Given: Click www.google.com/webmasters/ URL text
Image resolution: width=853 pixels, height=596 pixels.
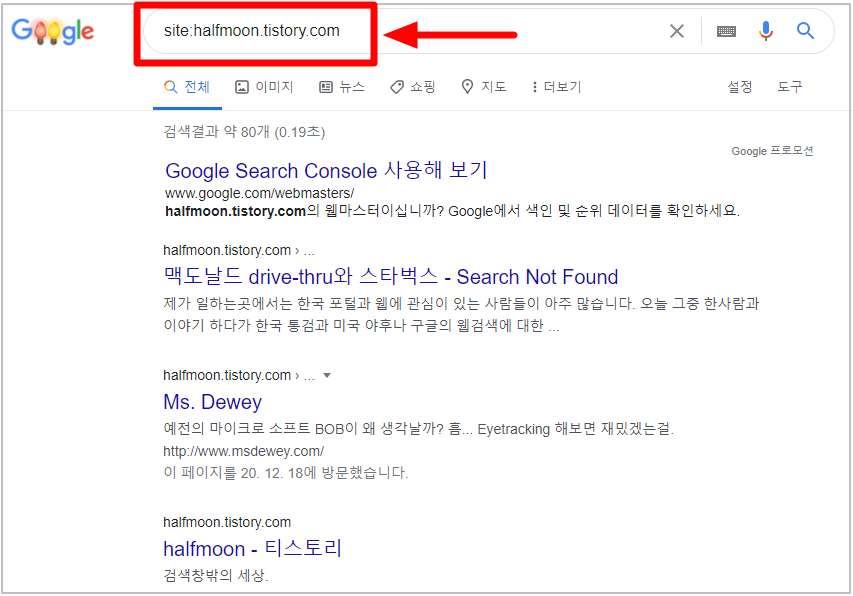Looking at the screenshot, I should (259, 194).
